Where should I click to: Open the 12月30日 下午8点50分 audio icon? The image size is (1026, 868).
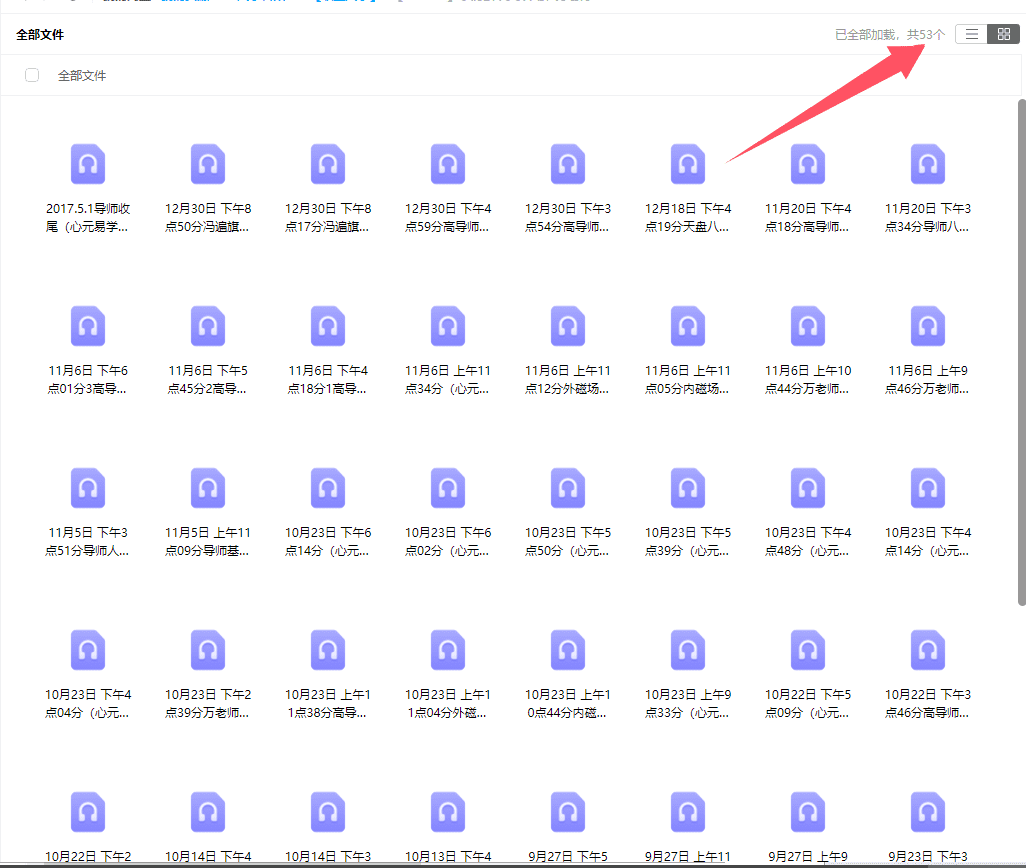pos(208,164)
